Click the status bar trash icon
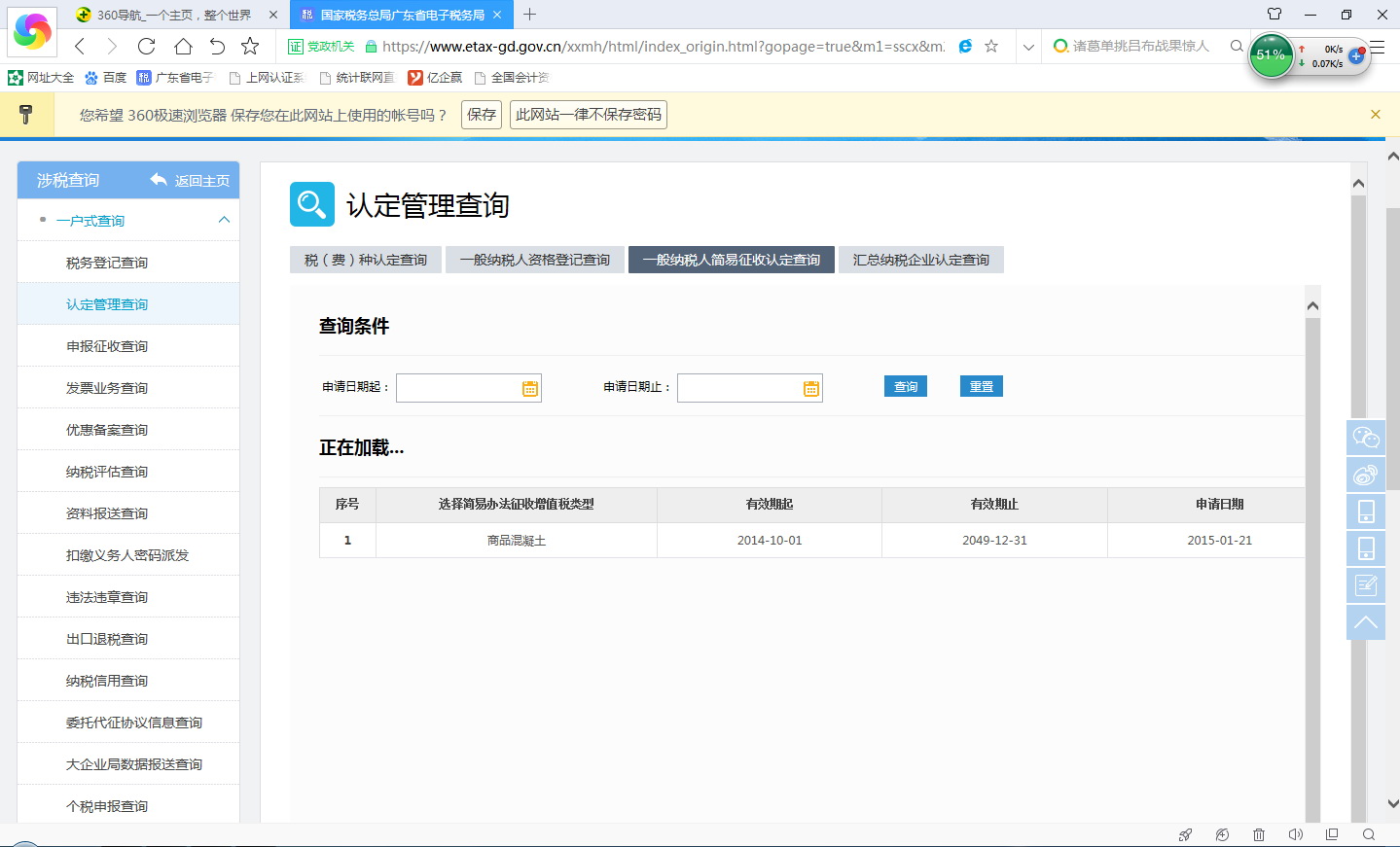 coord(1259,834)
